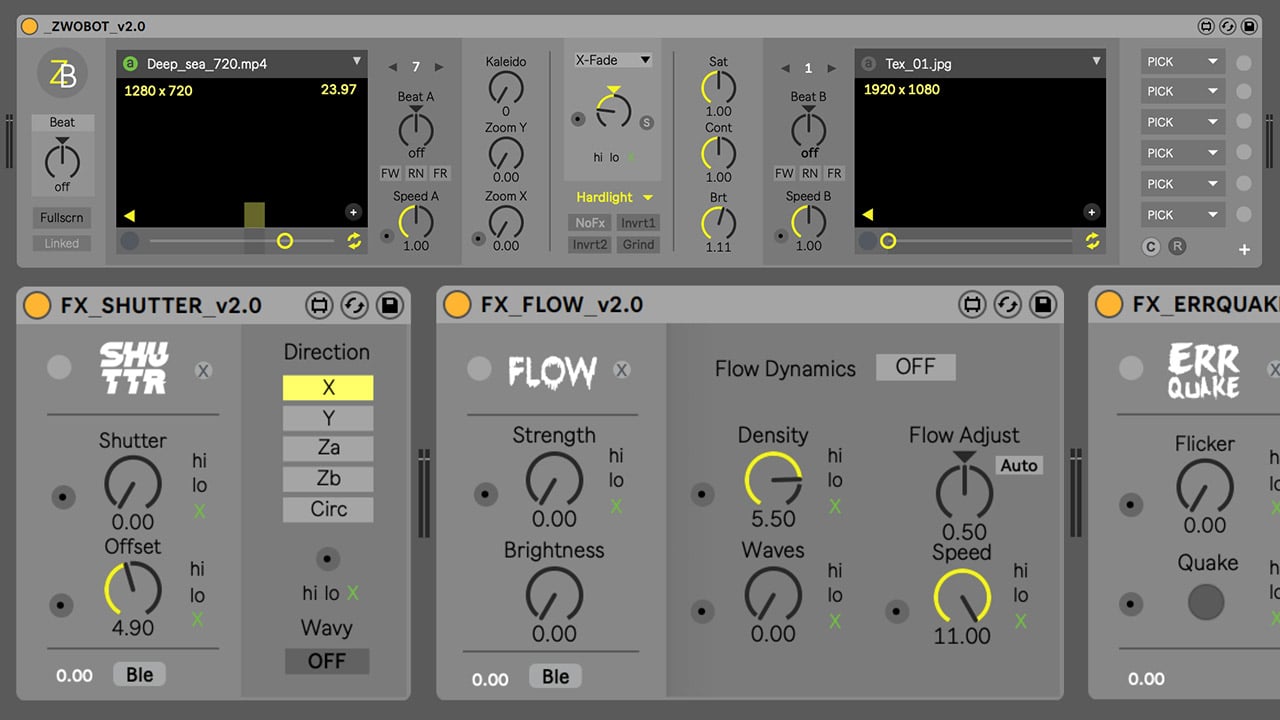Click the yellow loop icon under Deep_sea video
The image size is (1280, 720).
pyautogui.click(x=354, y=240)
